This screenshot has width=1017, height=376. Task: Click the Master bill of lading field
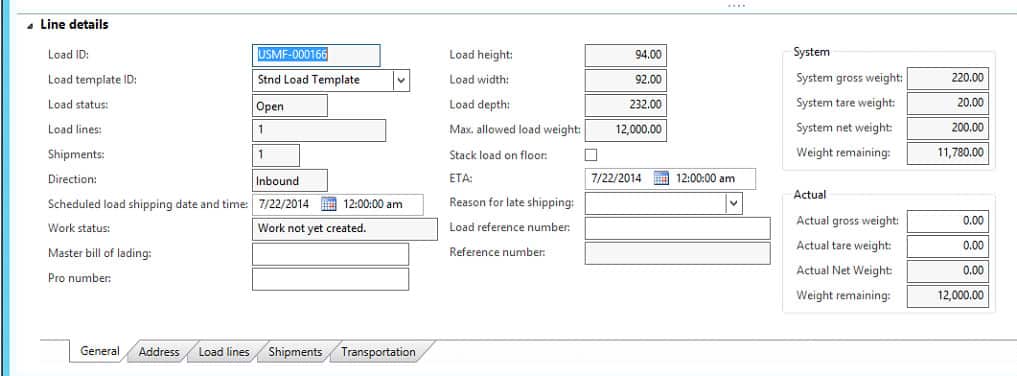tap(331, 254)
